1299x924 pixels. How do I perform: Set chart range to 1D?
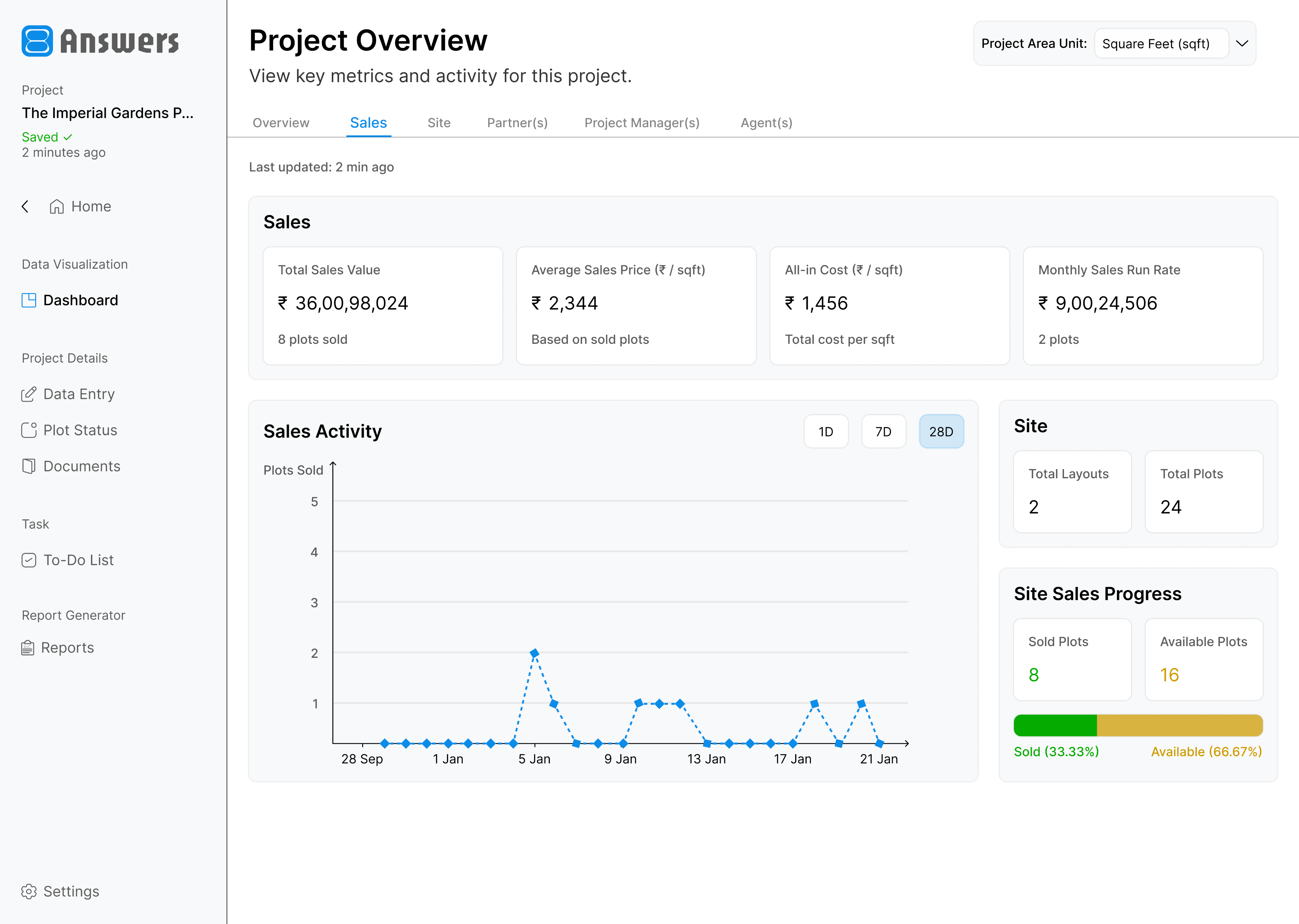click(826, 431)
